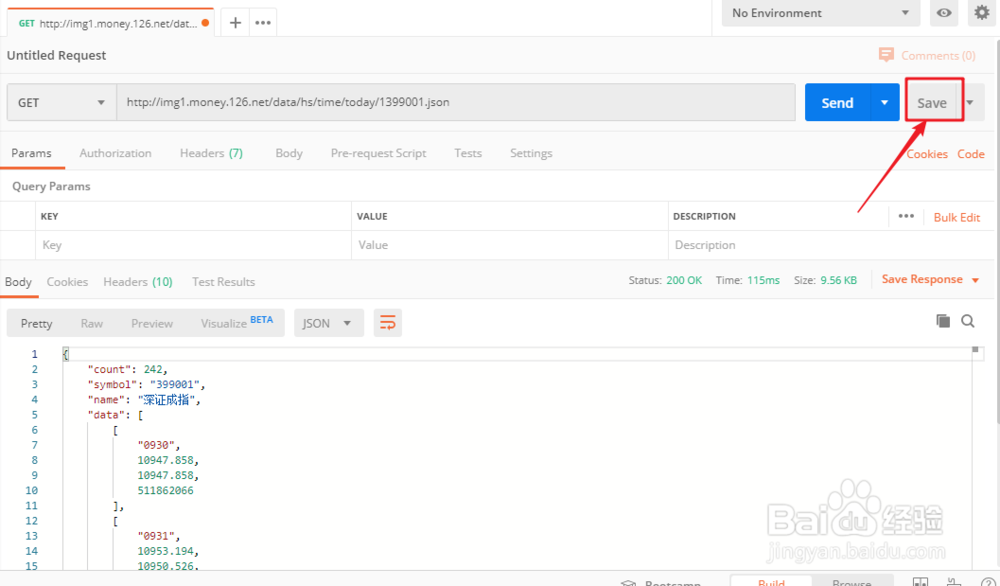Click the response Time 115ms value
Screen dimensions: 1000x586
(763, 280)
